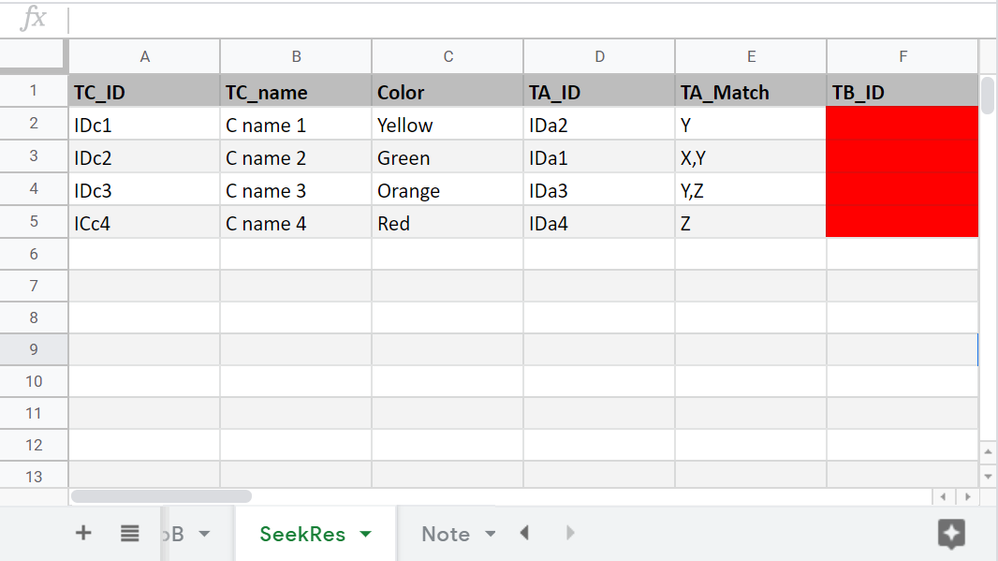The image size is (998, 561).
Task: Click vertical scroll up arrow
Action: (x=988, y=452)
